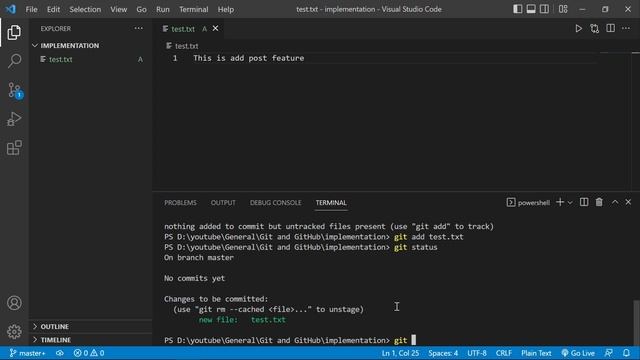Change indentation via Spaces: 4
Viewport: 640px width, 360px height.
click(x=443, y=353)
